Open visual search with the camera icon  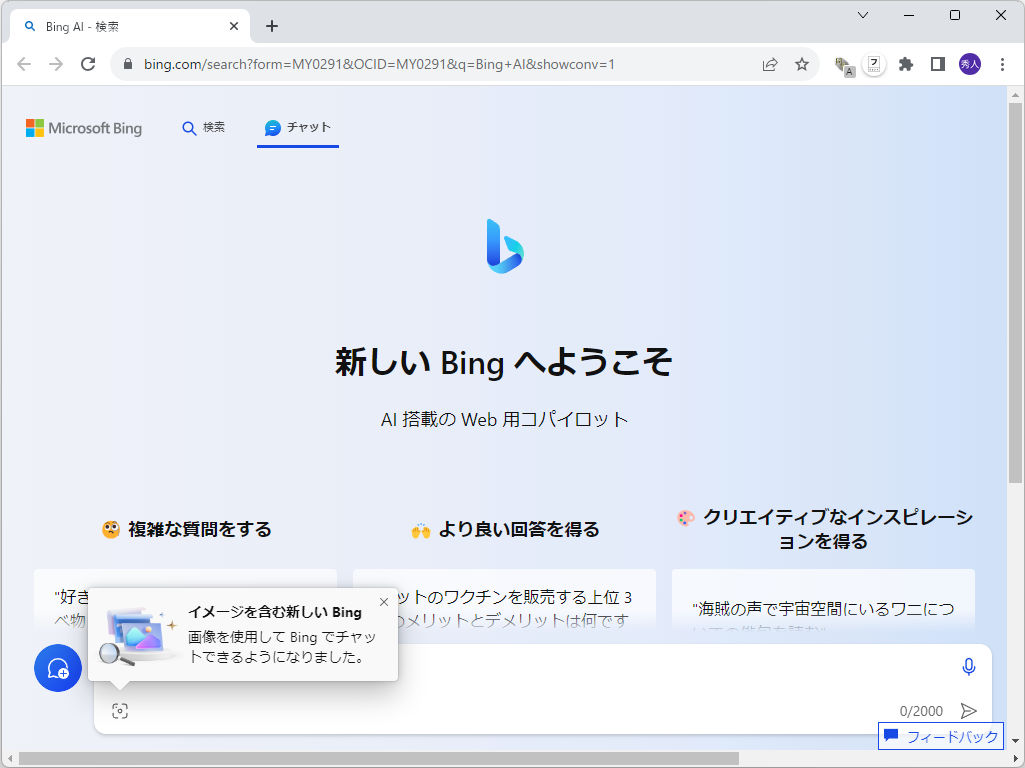click(120, 710)
